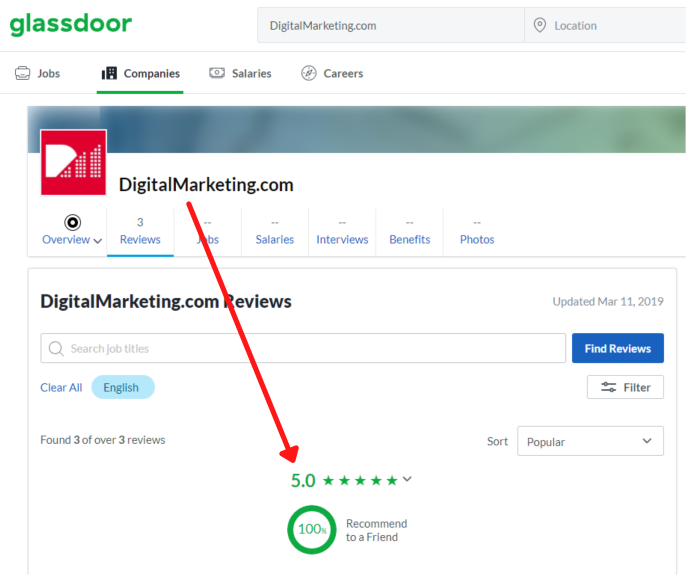Click the Careers compass icon

pos(309,73)
